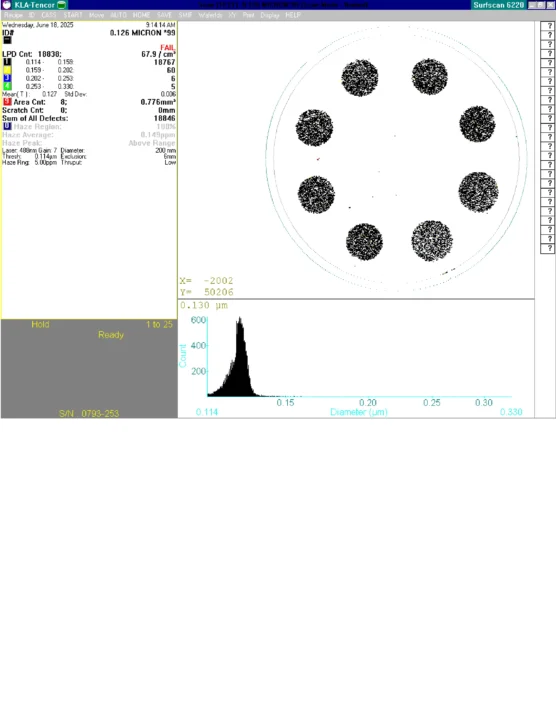Click the Y= 50206 coordinate readout

[x=207, y=292]
